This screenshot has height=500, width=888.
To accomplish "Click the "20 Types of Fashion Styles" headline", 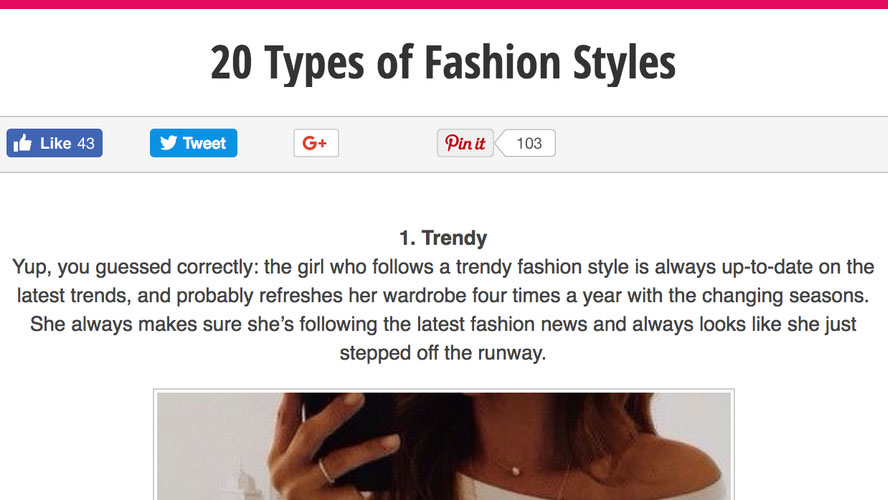I will pos(443,64).
